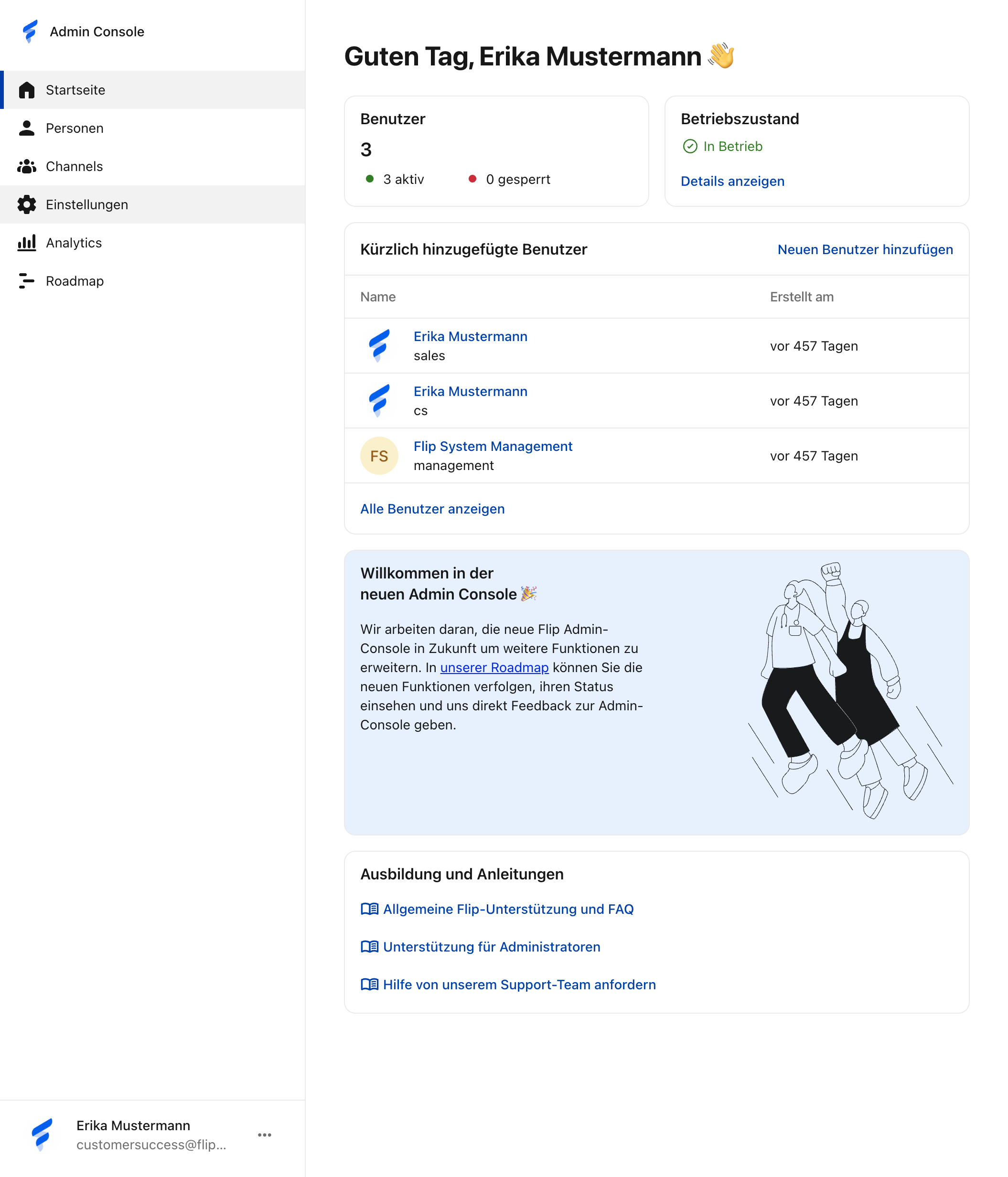The width and height of the screenshot is (1008, 1177).
Task: Click the Einstellungen gear icon
Action: (27, 204)
